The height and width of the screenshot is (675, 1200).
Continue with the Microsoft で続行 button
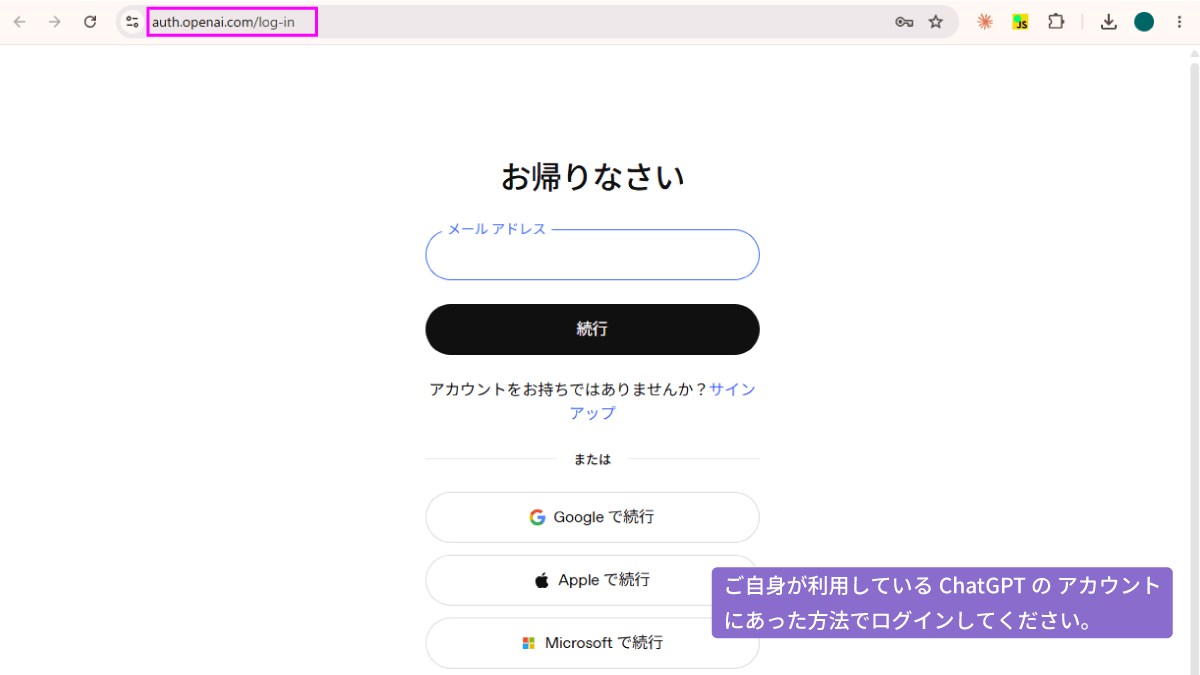pyautogui.click(x=592, y=643)
